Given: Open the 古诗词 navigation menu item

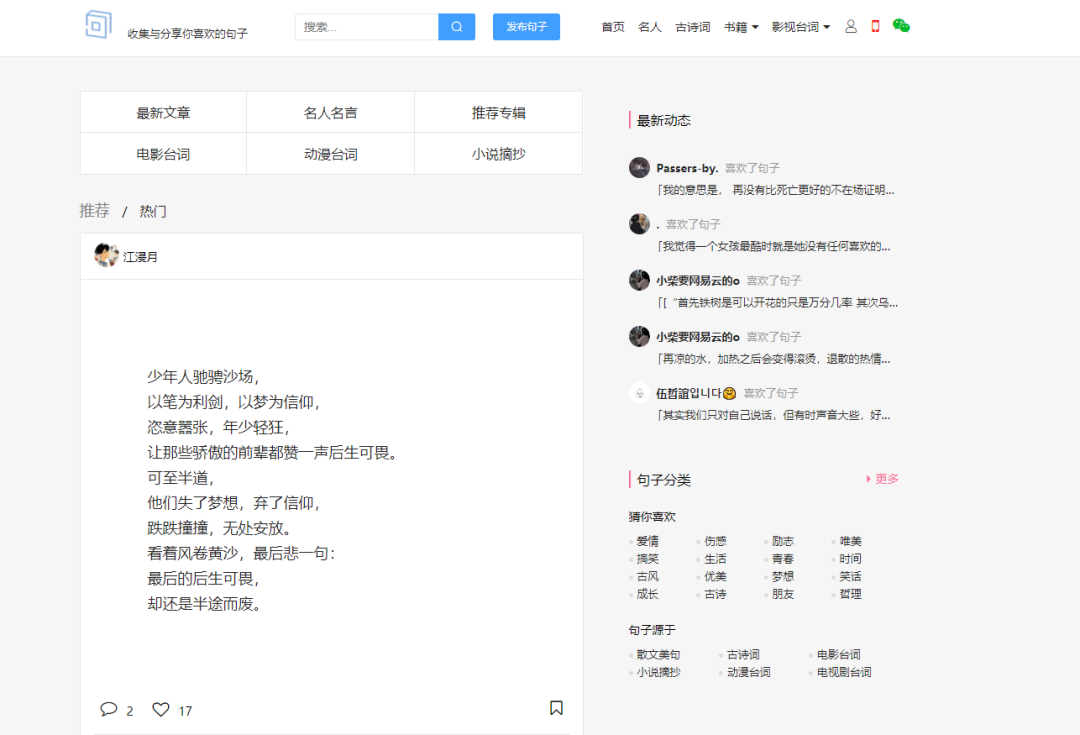Looking at the screenshot, I should [692, 27].
